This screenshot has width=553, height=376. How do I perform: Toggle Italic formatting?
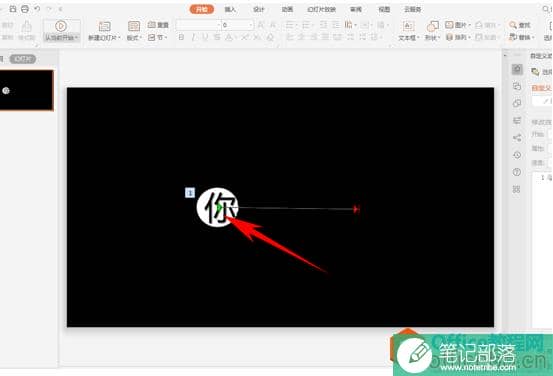(194, 37)
